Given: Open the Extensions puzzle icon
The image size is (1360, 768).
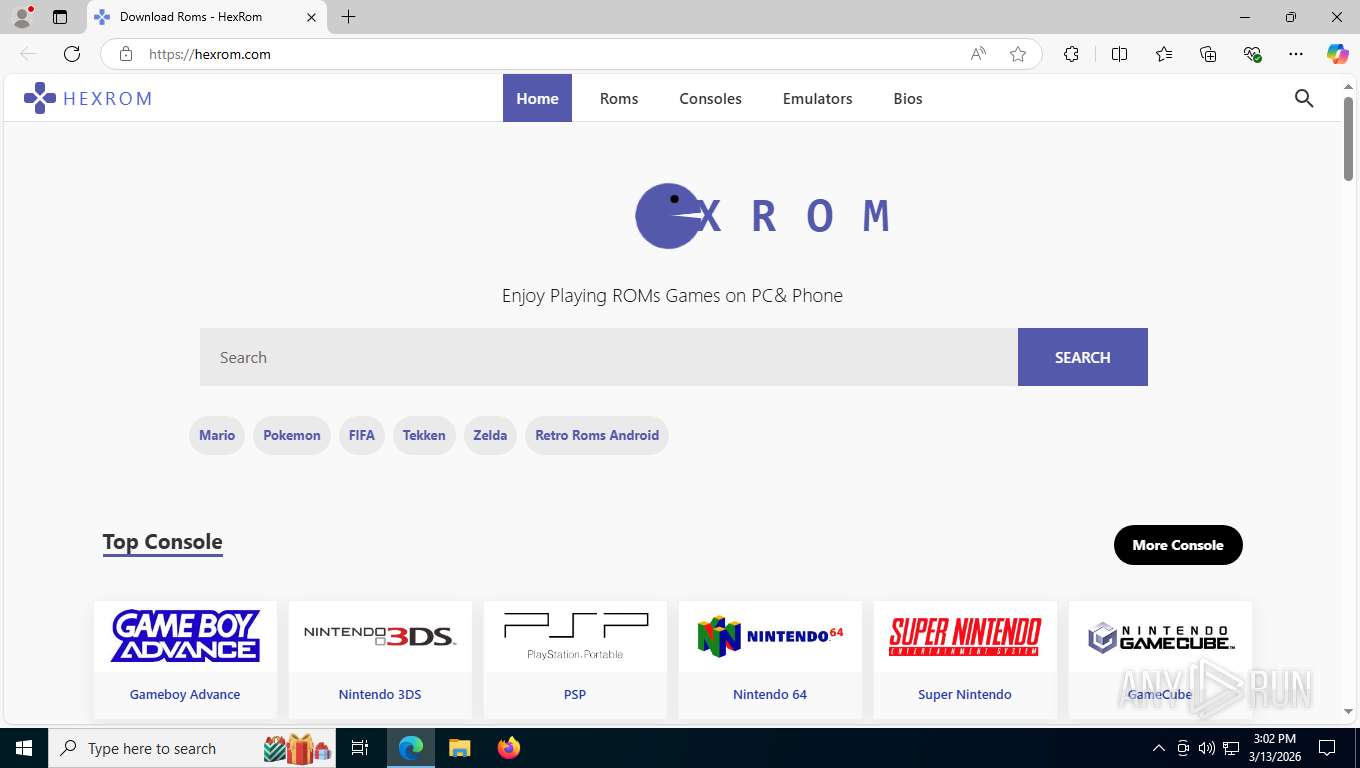Looking at the screenshot, I should click(1071, 54).
